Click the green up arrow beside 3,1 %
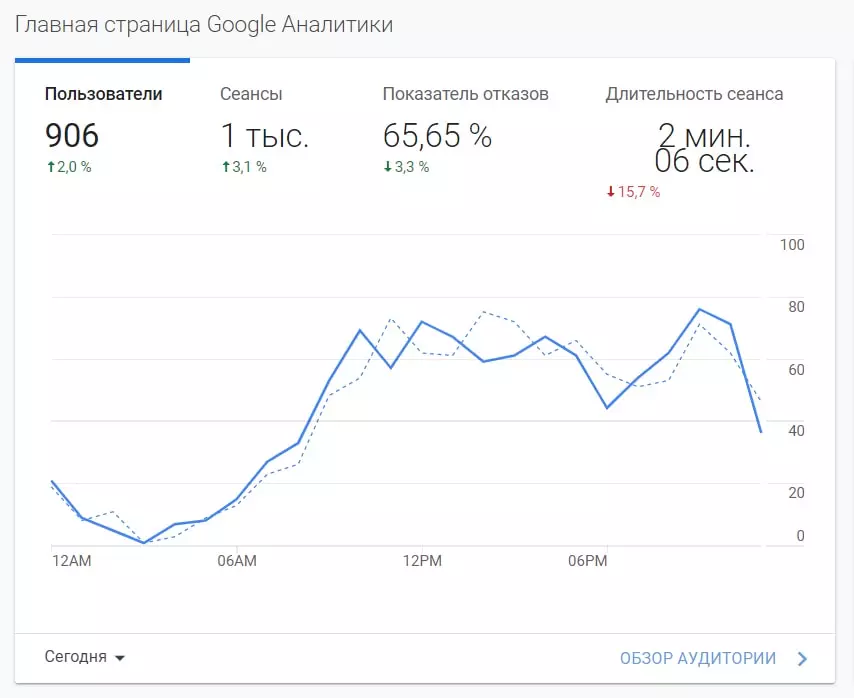The width and height of the screenshot is (854, 698). click(225, 167)
